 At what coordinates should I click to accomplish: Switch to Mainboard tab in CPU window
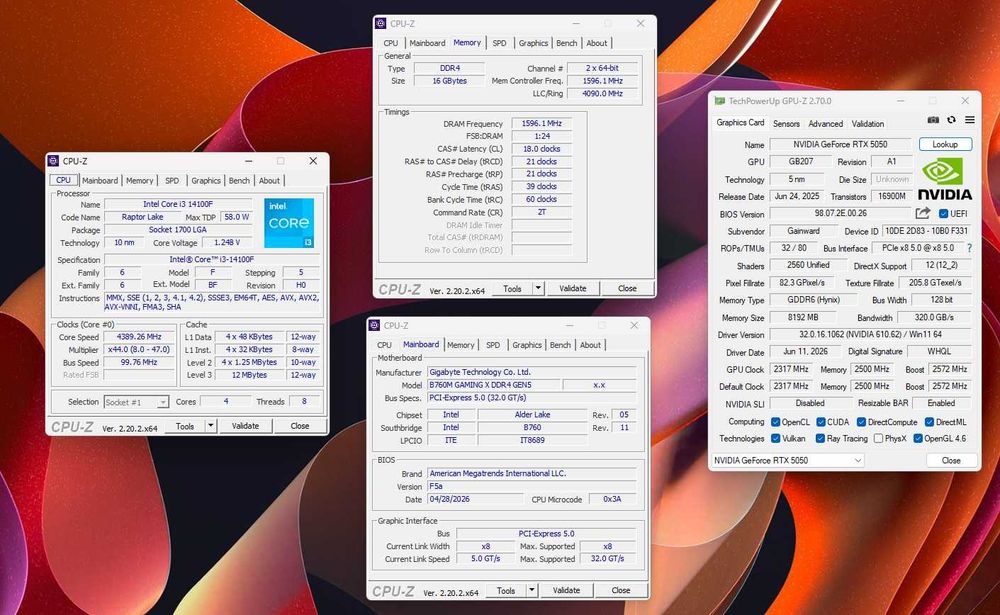[x=99, y=181]
